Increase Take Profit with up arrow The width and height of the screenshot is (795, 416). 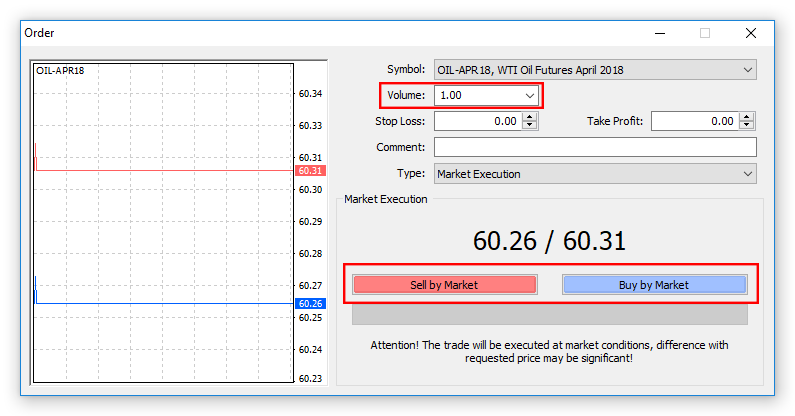(x=747, y=117)
